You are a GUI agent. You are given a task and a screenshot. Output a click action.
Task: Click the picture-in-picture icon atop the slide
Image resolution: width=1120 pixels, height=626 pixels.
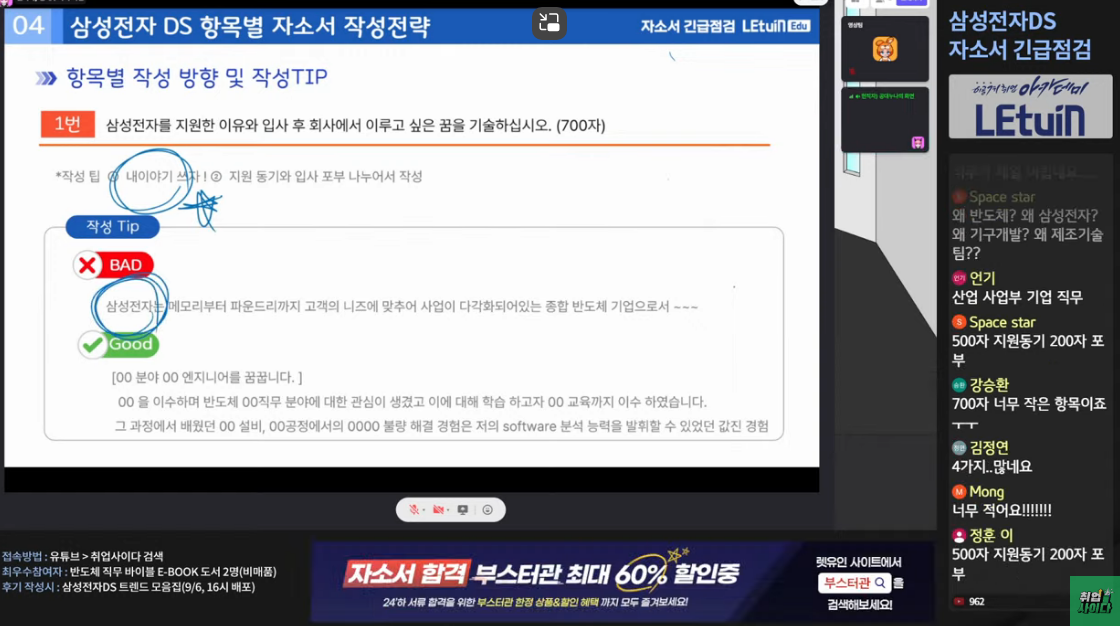tap(549, 23)
